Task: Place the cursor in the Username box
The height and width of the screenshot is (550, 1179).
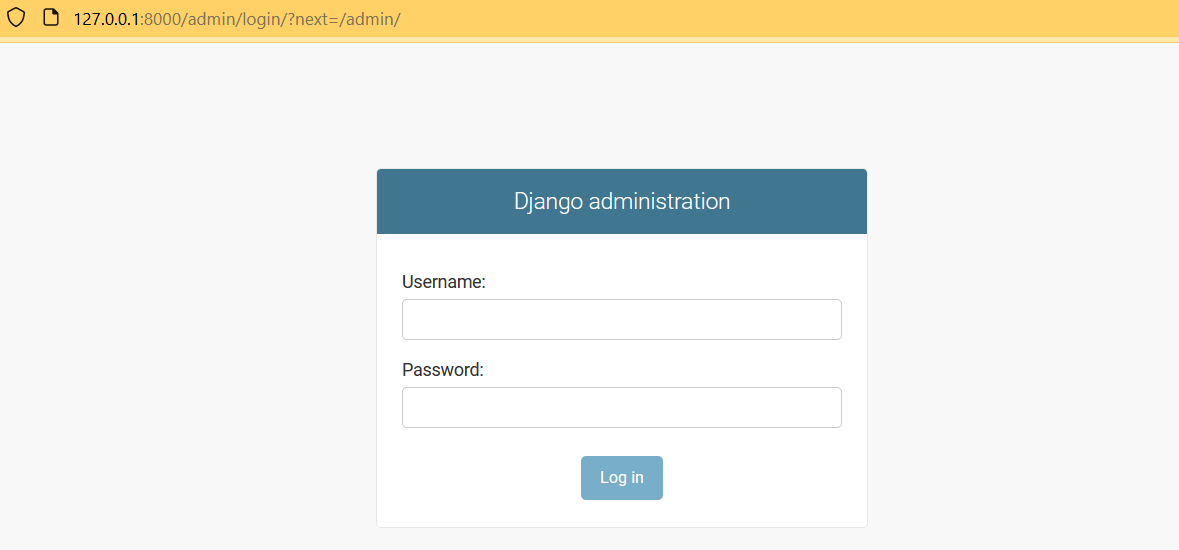Action: tap(621, 319)
